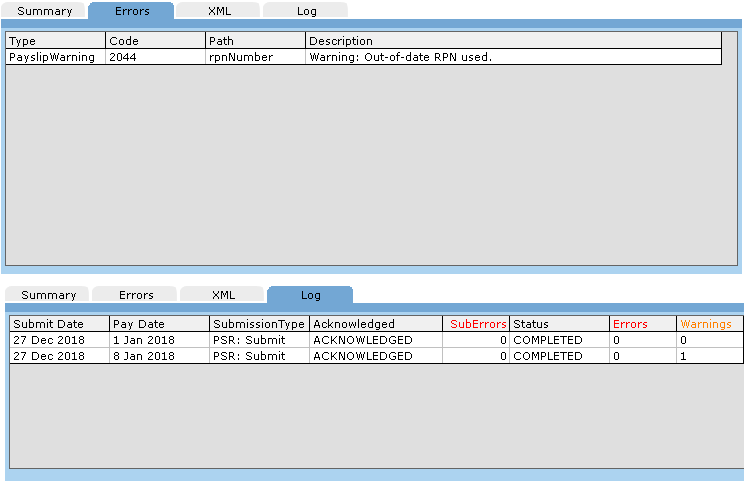Open Summary tab above the PayslipWarning table
754x495 pixels.
point(44,11)
